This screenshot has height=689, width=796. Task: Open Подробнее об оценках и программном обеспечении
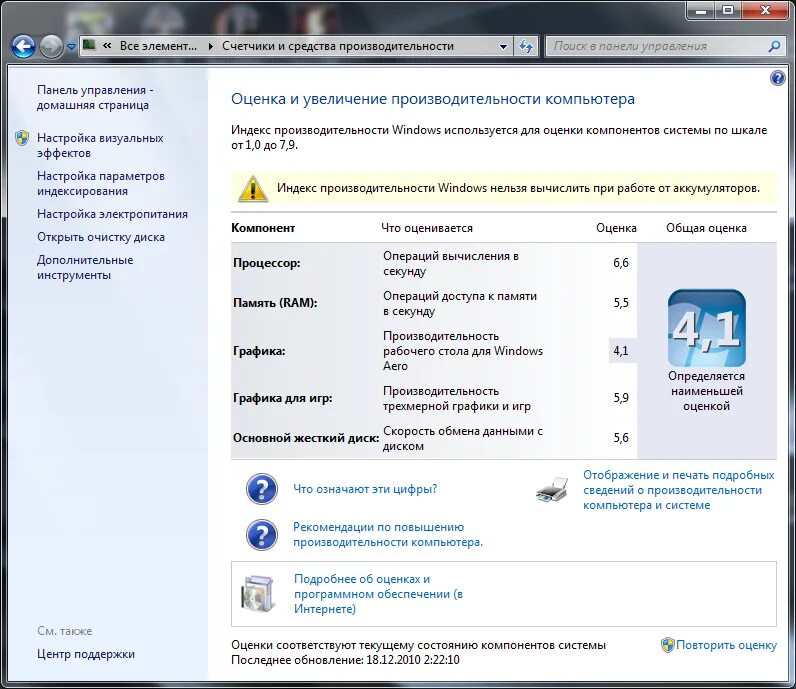point(378,594)
